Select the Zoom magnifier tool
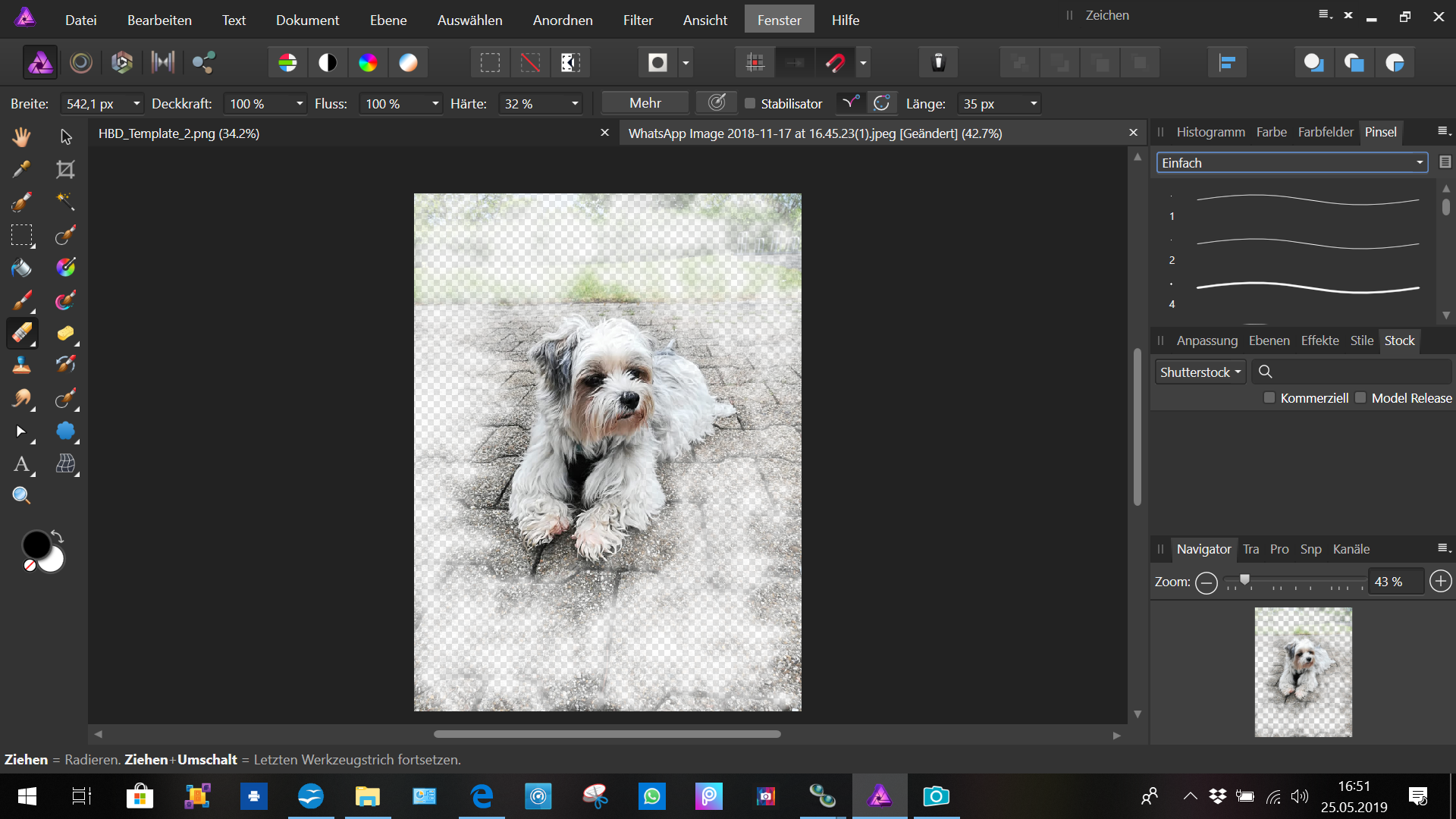1456x819 pixels. [x=21, y=496]
